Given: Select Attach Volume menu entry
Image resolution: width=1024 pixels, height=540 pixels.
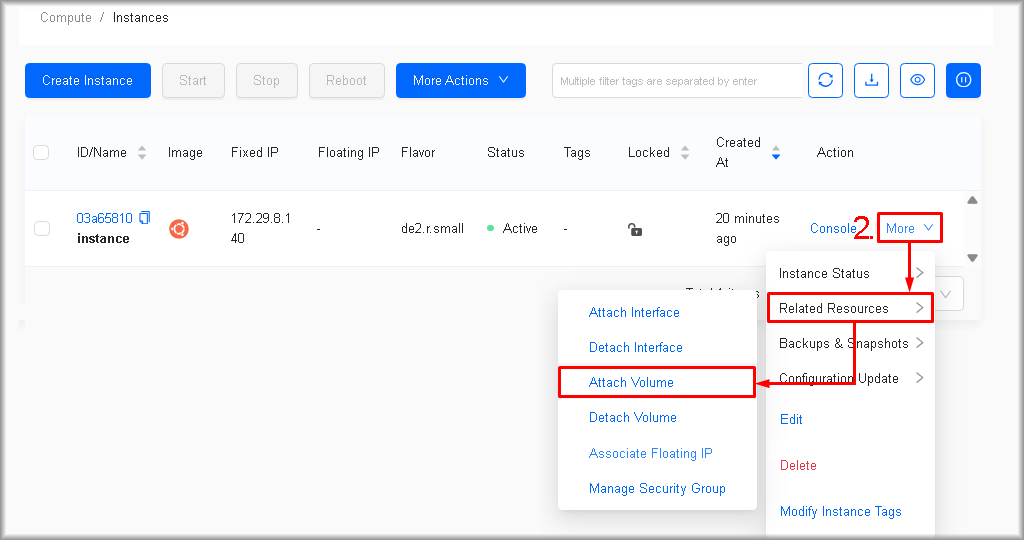Looking at the screenshot, I should [631, 382].
